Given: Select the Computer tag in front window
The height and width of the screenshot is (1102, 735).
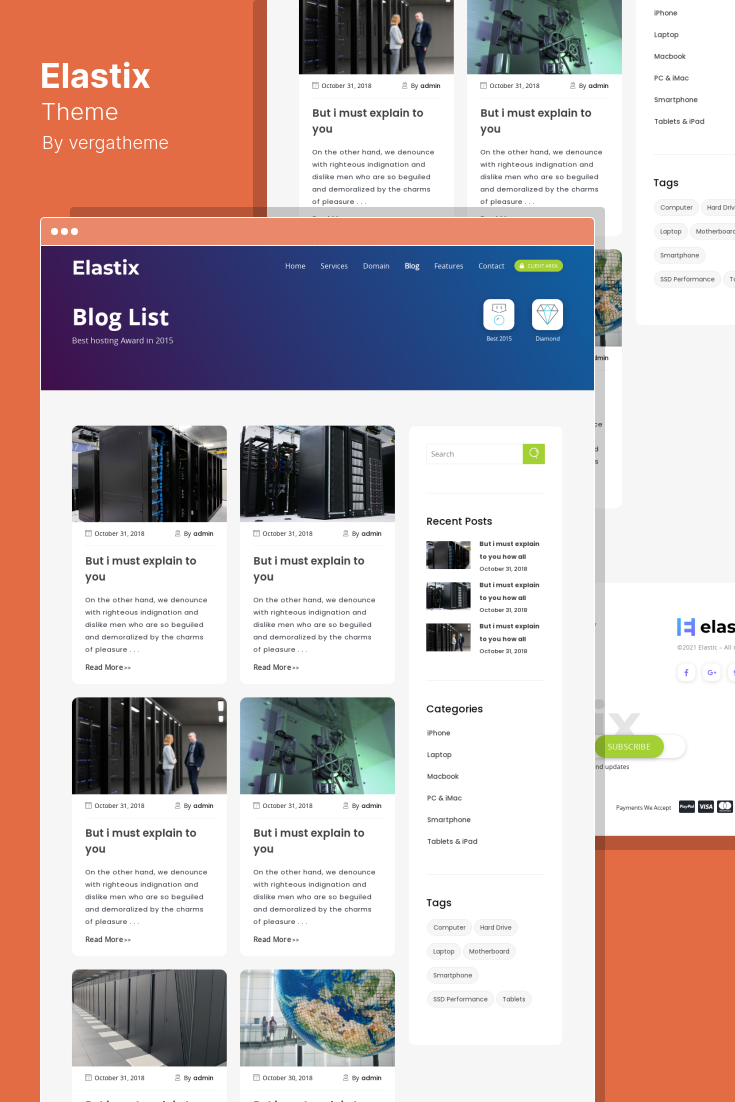Looking at the screenshot, I should pos(450,928).
